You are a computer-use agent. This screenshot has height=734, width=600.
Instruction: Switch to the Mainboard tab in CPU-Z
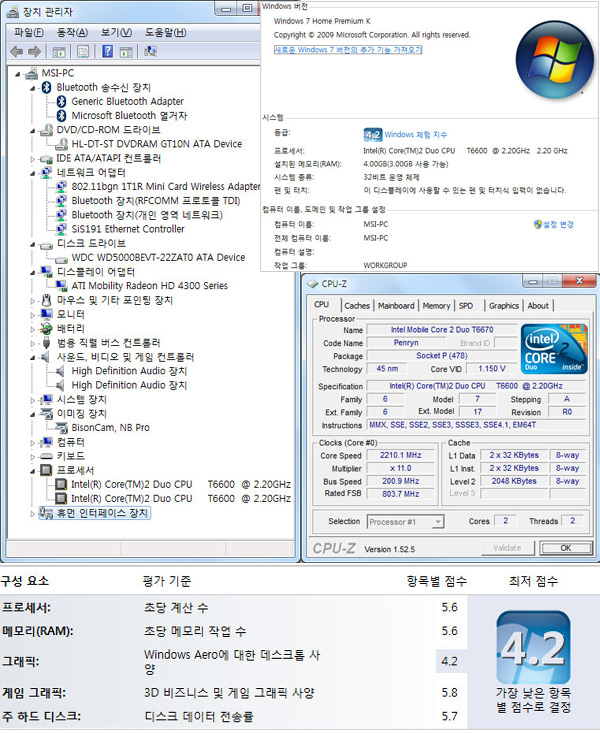pyautogui.click(x=396, y=306)
